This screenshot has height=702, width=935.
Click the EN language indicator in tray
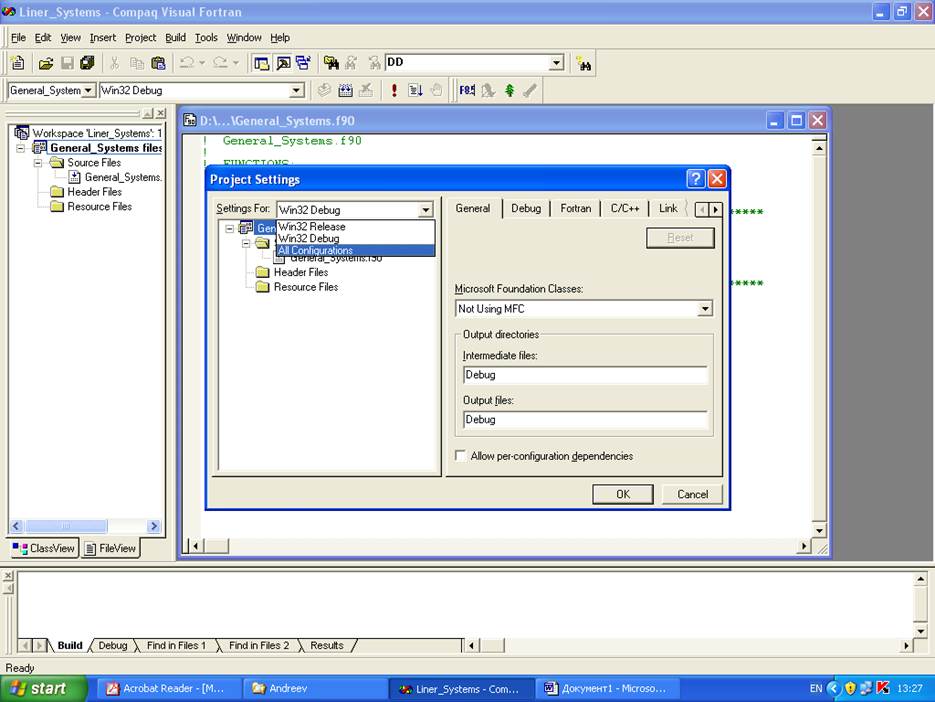(816, 688)
